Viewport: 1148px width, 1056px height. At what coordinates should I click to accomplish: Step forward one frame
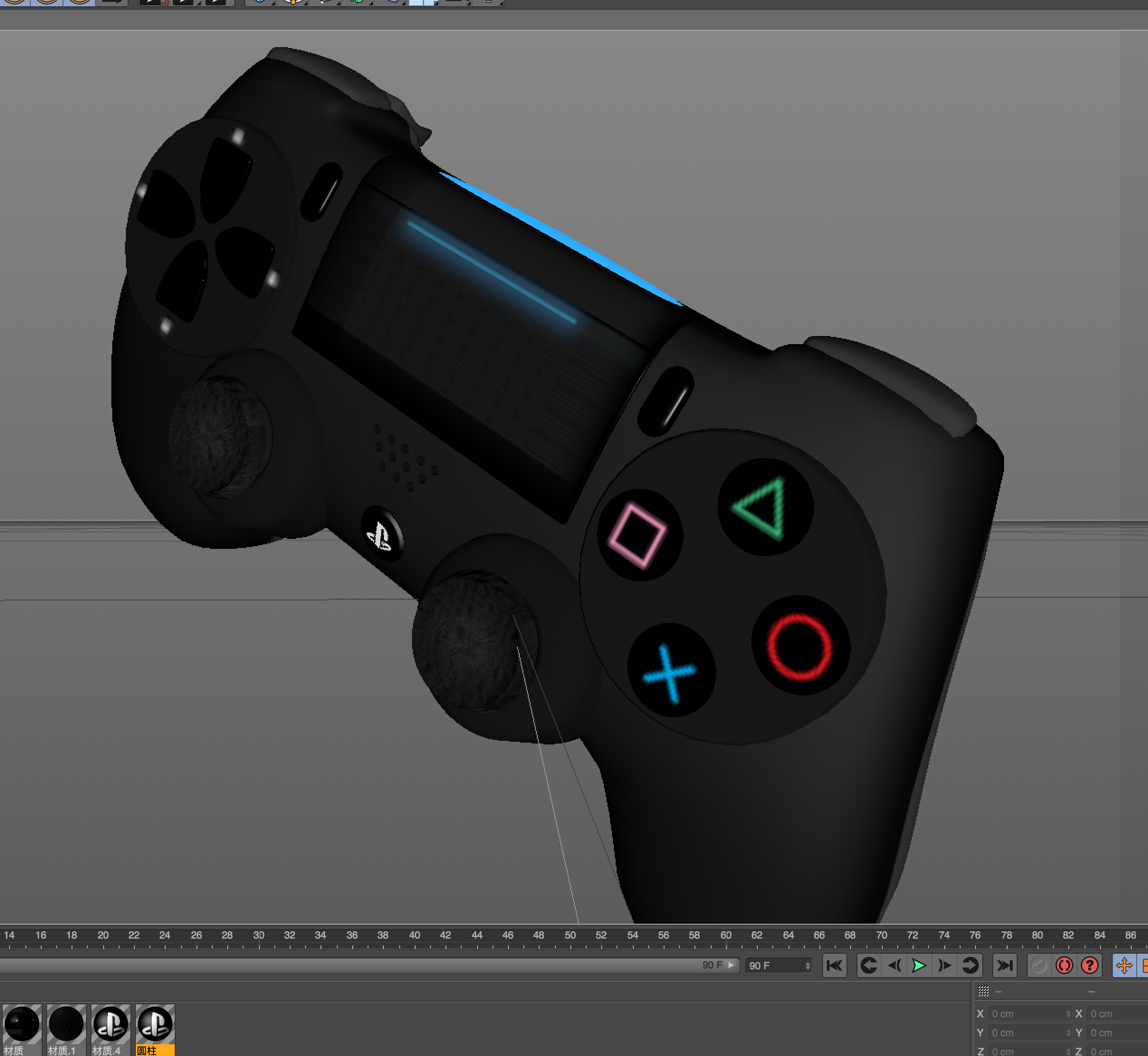[x=945, y=965]
